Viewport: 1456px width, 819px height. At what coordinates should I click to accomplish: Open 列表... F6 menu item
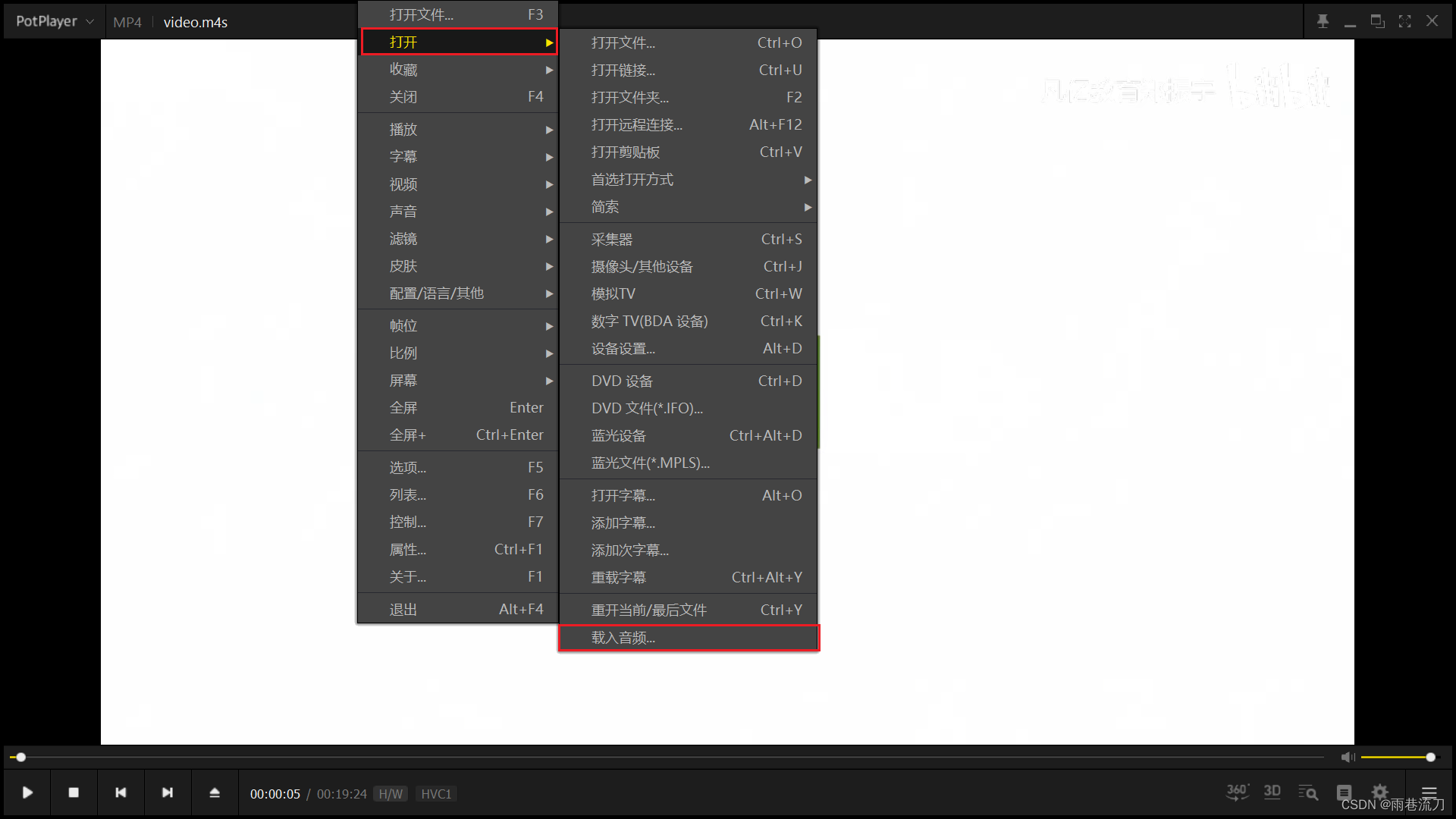click(459, 495)
